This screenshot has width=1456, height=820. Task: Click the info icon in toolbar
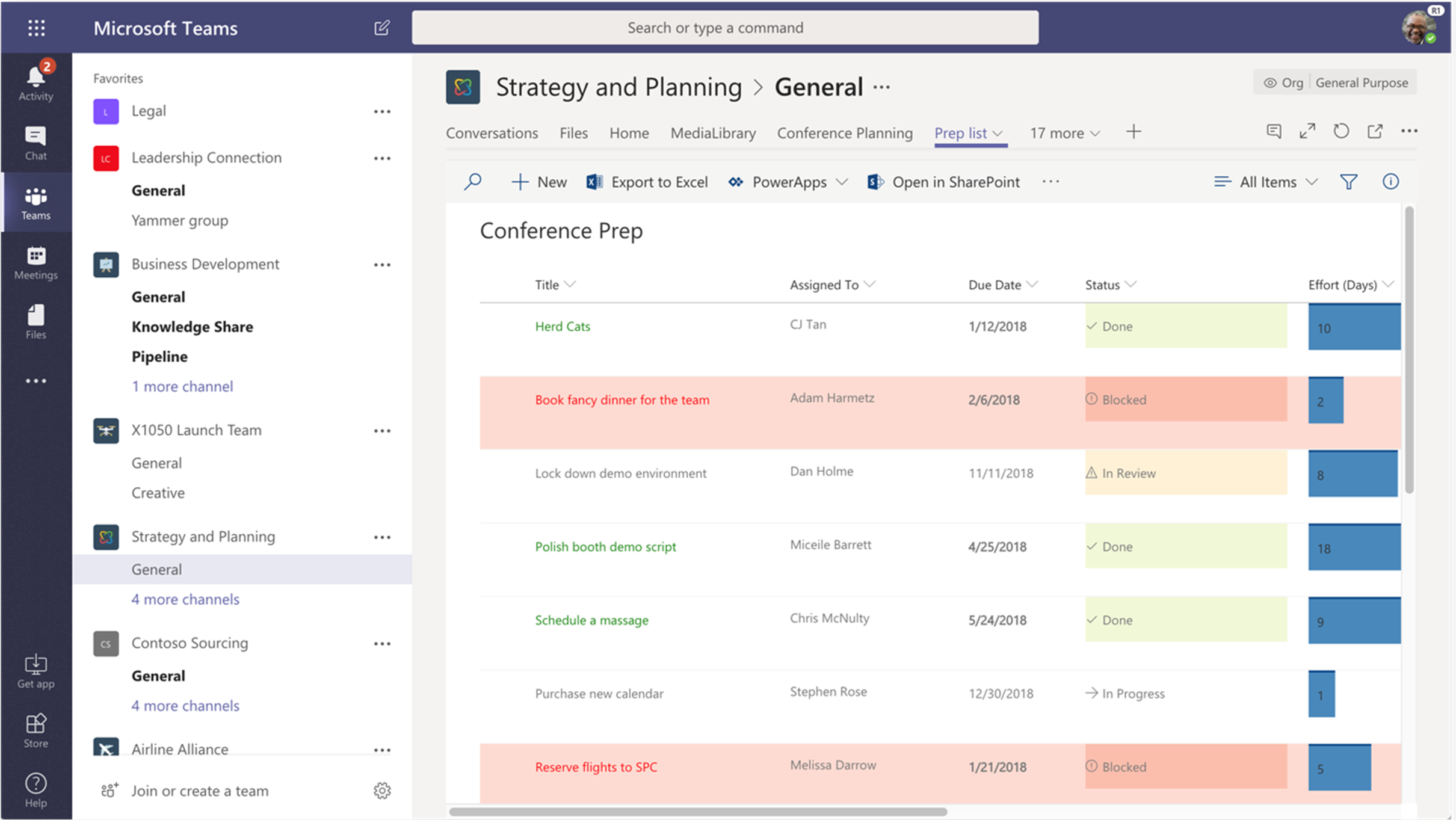(1391, 181)
